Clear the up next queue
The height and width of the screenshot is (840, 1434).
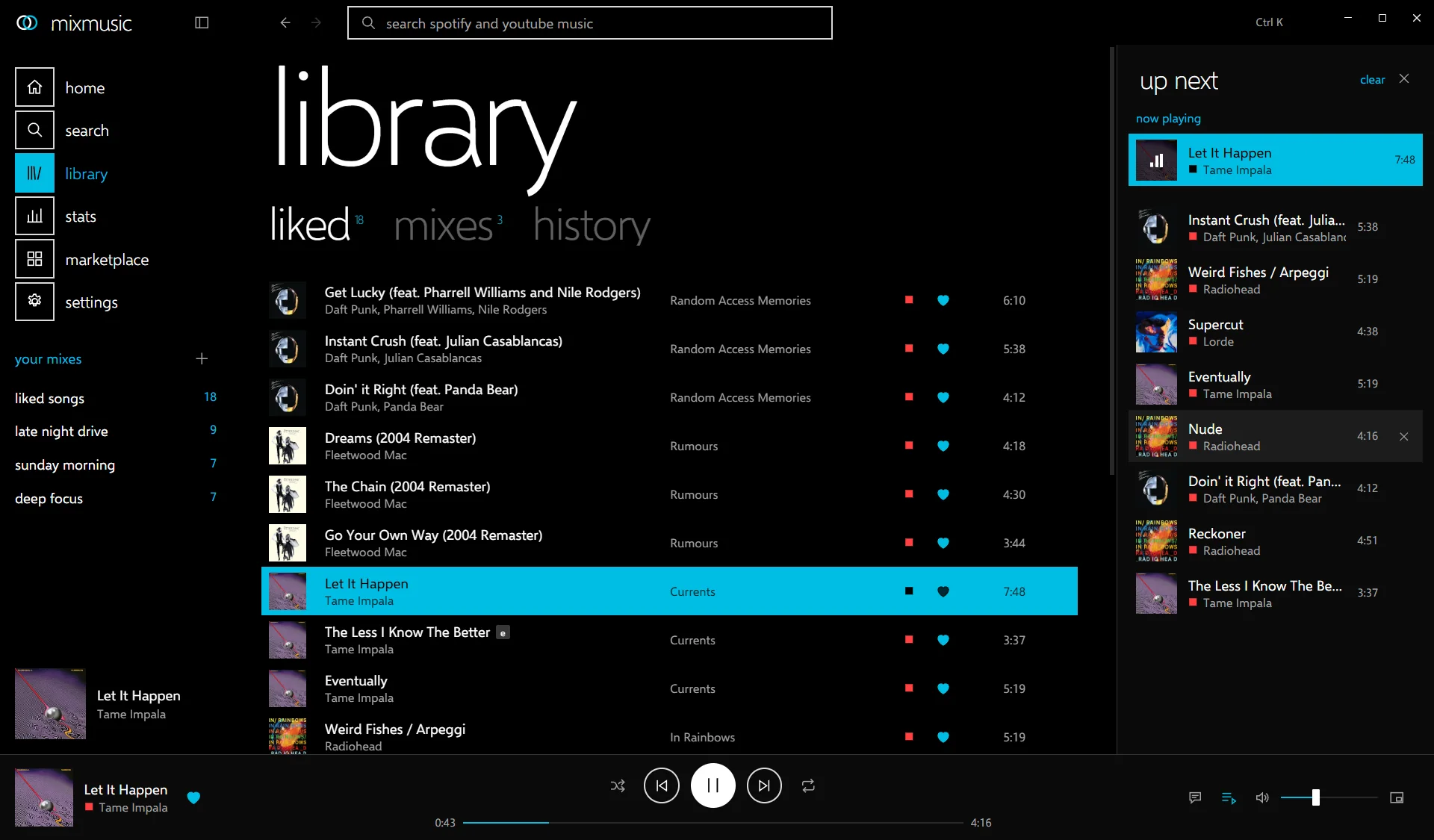[1372, 79]
